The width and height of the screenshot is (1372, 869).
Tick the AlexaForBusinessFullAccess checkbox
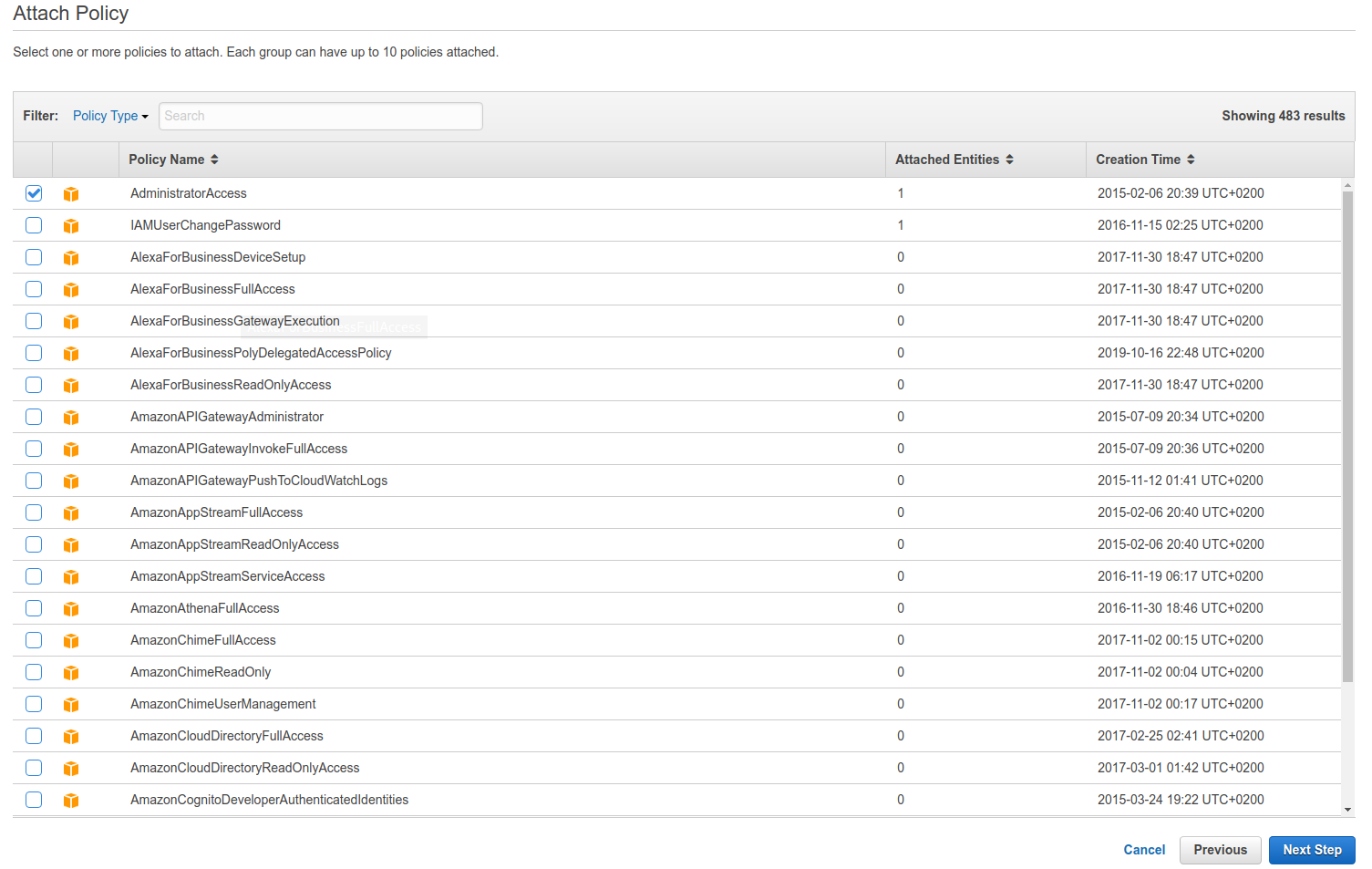click(34, 289)
